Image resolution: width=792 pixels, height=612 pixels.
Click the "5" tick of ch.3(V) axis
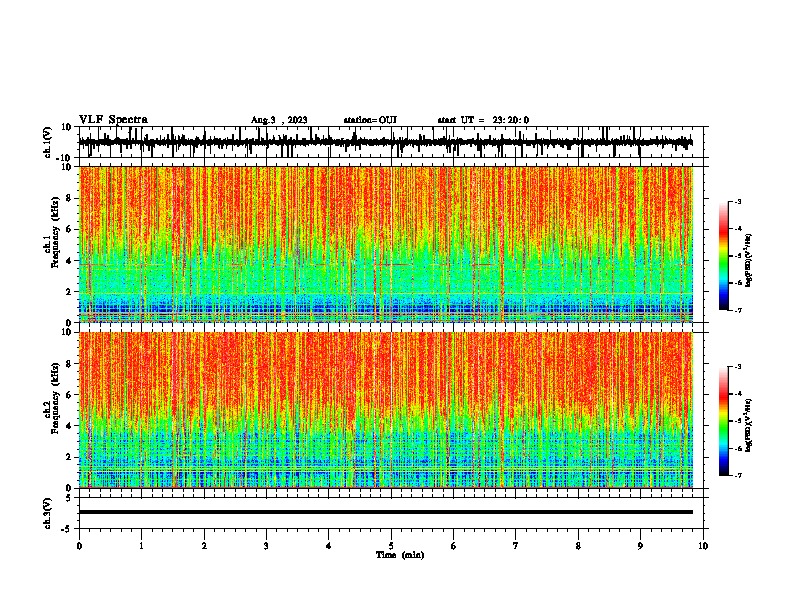[70, 498]
